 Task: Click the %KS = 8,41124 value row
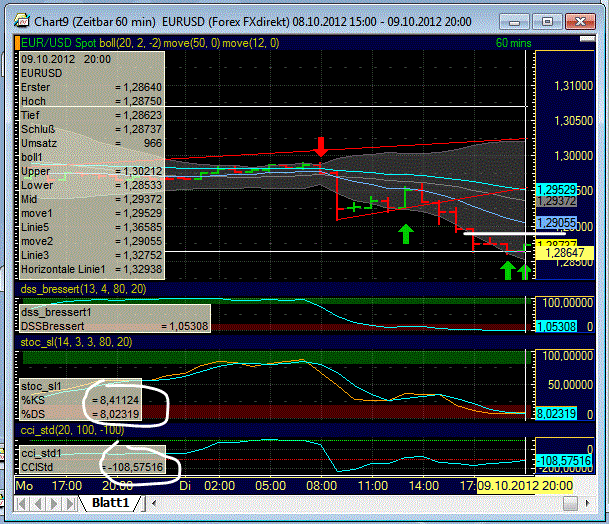click(80, 400)
